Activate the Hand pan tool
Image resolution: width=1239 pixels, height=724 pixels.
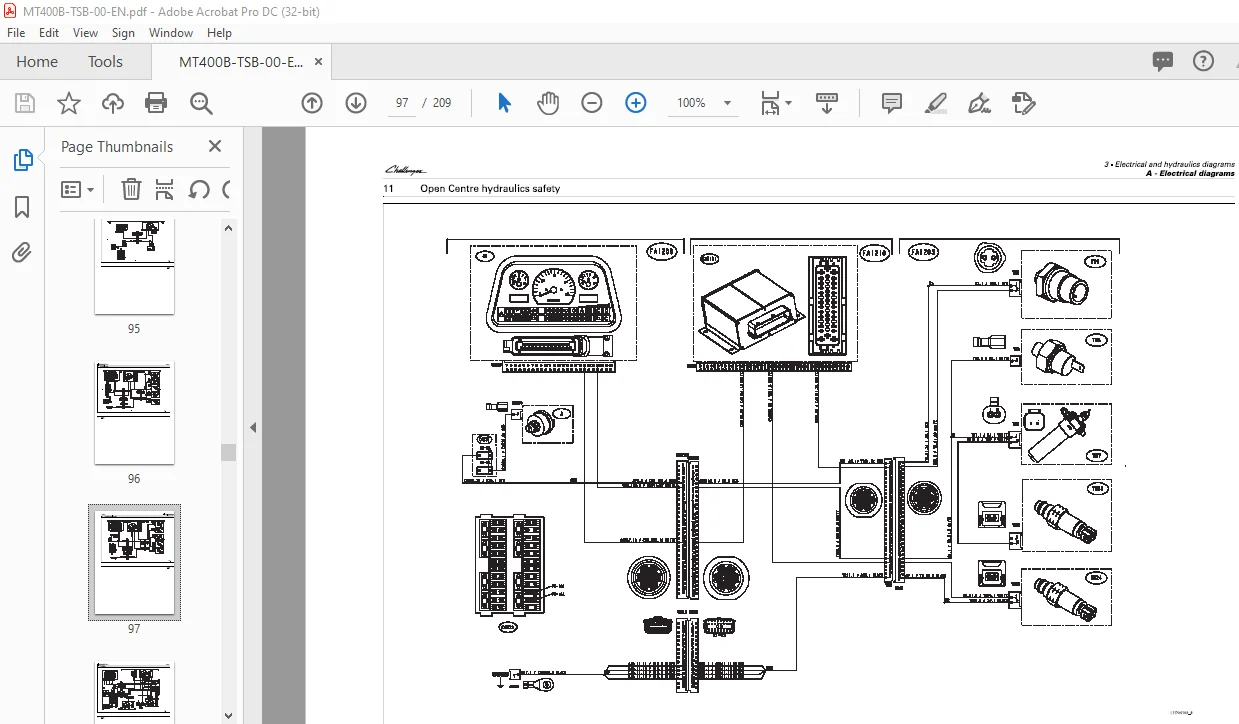coord(548,103)
